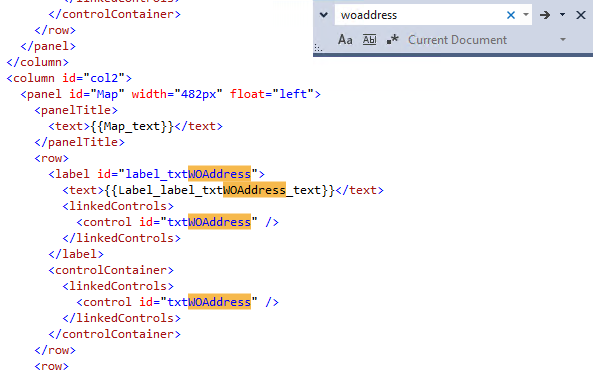This screenshot has width=593, height=375.
Task: Toggle replace mode chevron in Find box
Action: pos(324,15)
